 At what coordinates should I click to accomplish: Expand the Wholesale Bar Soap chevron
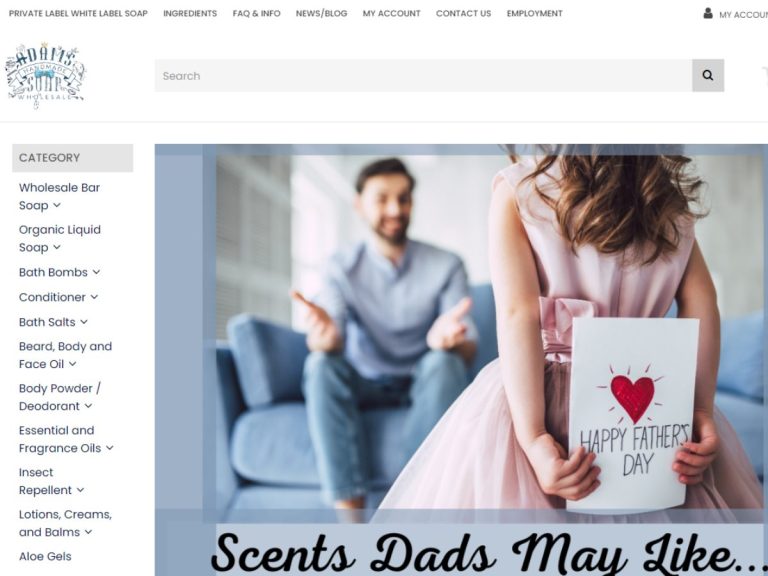click(57, 205)
